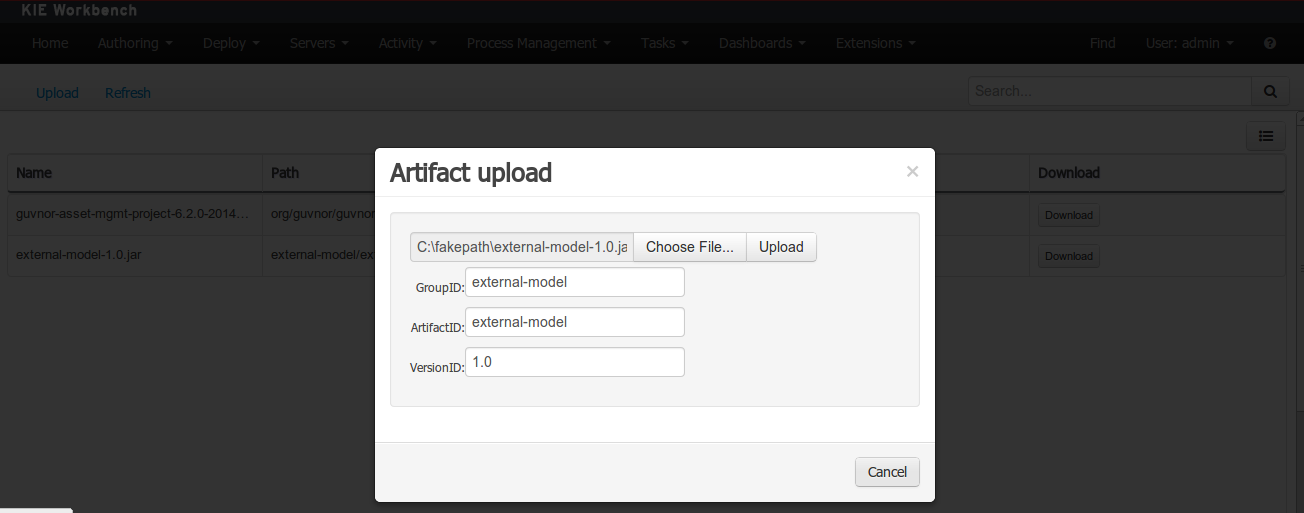The height and width of the screenshot is (513, 1304).
Task: Click the Upload link in the toolbar
Action: (x=57, y=93)
